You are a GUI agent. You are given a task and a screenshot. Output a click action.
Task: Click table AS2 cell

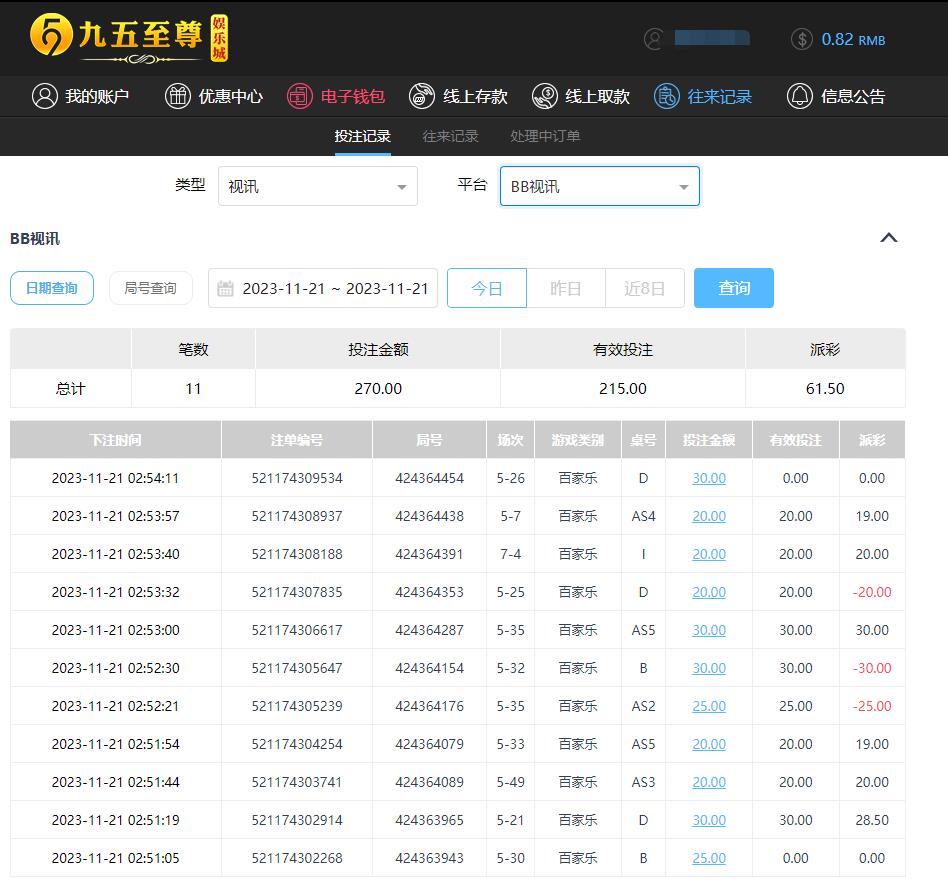pyautogui.click(x=643, y=706)
